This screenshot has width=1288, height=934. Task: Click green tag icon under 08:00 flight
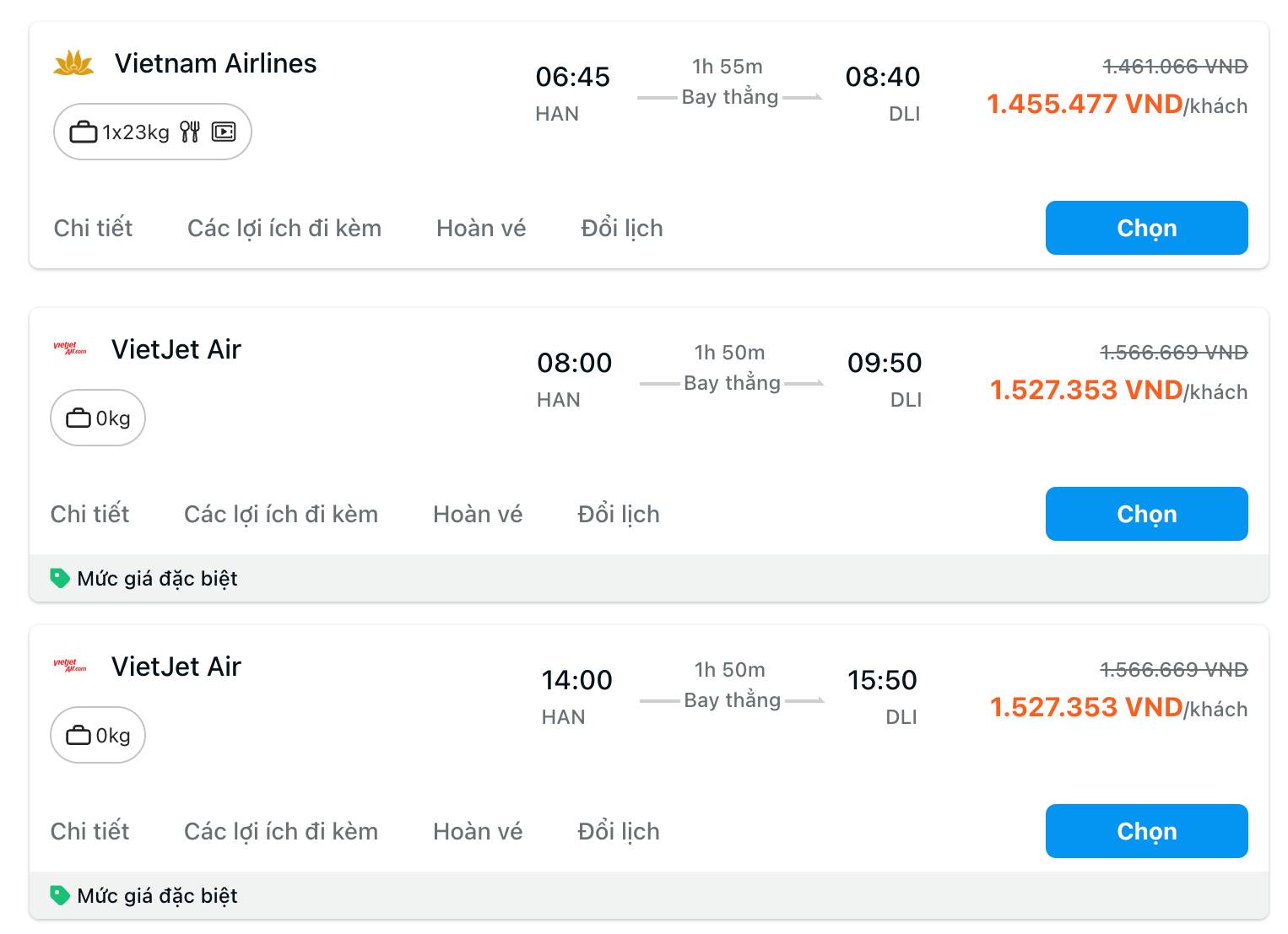60,578
